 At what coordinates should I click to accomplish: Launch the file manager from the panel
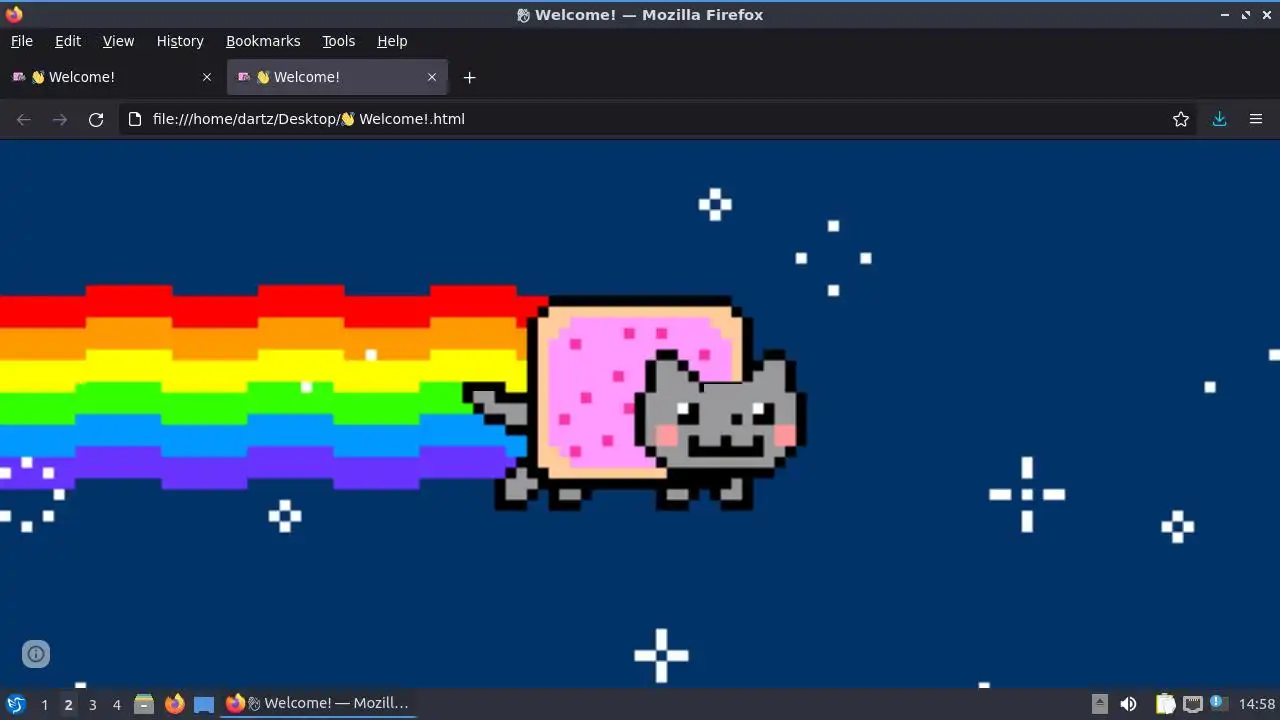tap(144, 704)
